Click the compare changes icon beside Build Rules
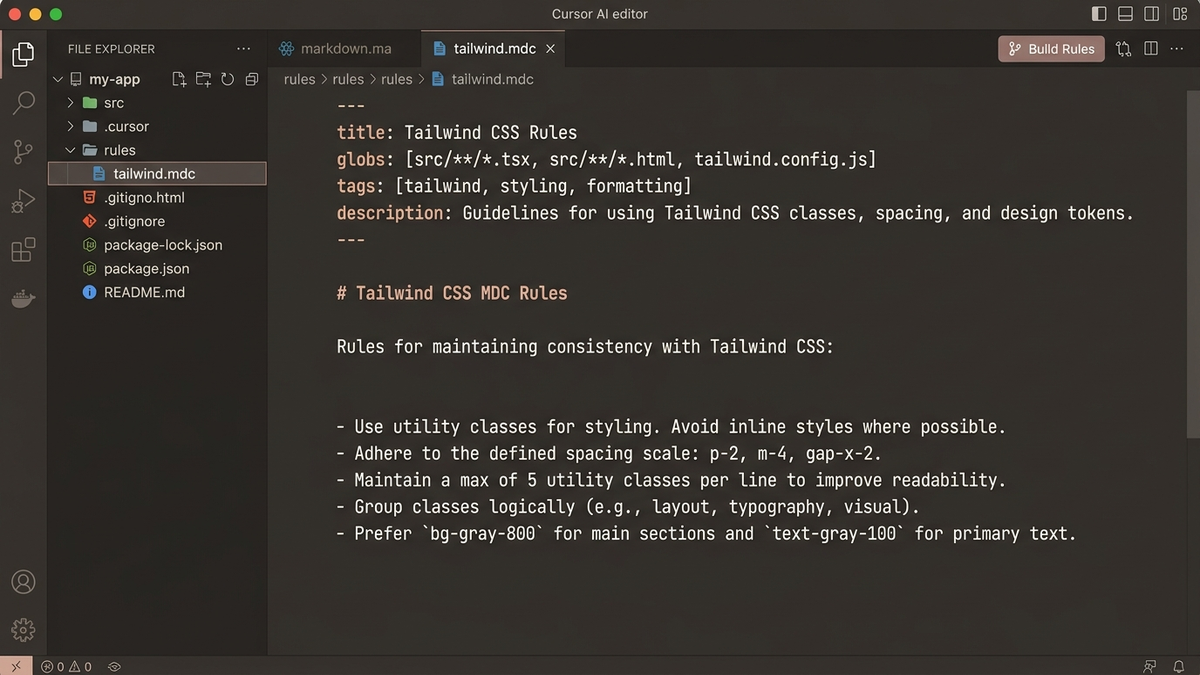 click(1124, 48)
